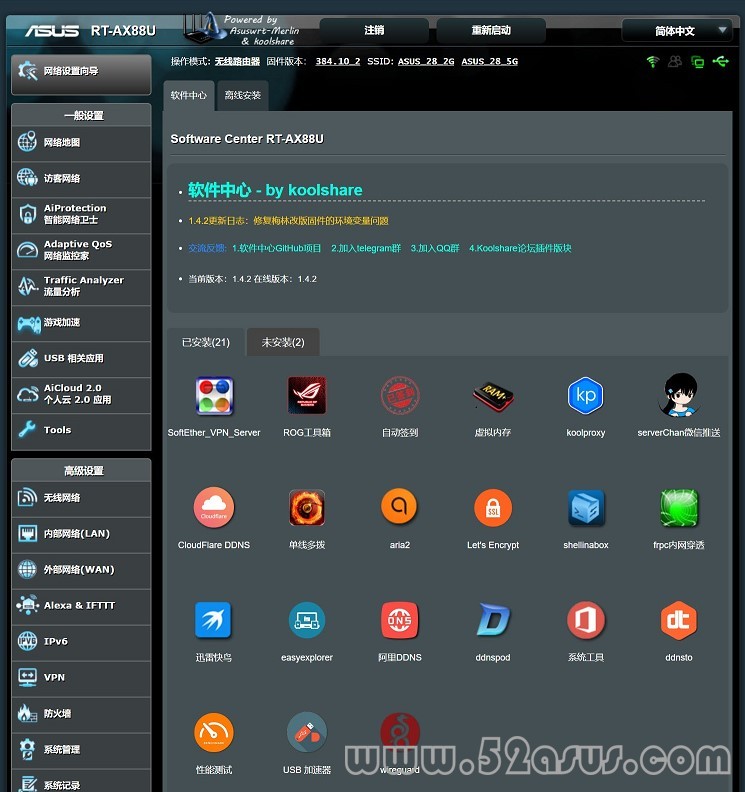Open the koolproxy plugin icon
This screenshot has height=792, width=745.
tap(585, 395)
